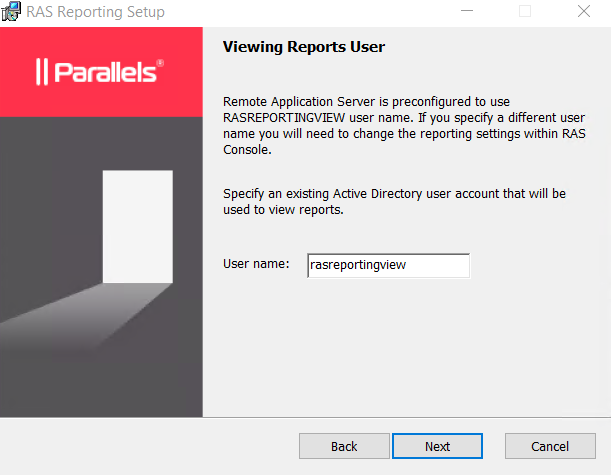
Task: Cancel the reporting setup wizard
Action: click(x=550, y=446)
